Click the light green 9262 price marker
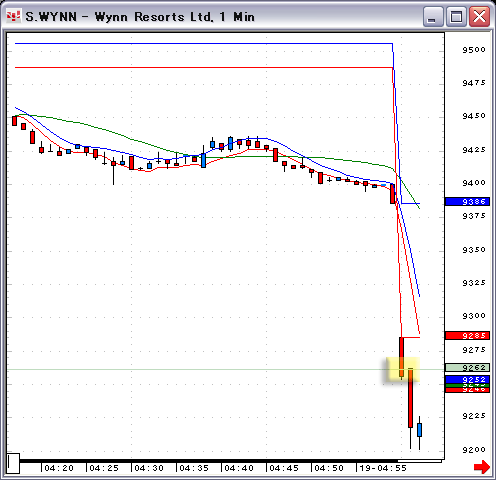Screen dimensions: 496x480 [467, 367]
